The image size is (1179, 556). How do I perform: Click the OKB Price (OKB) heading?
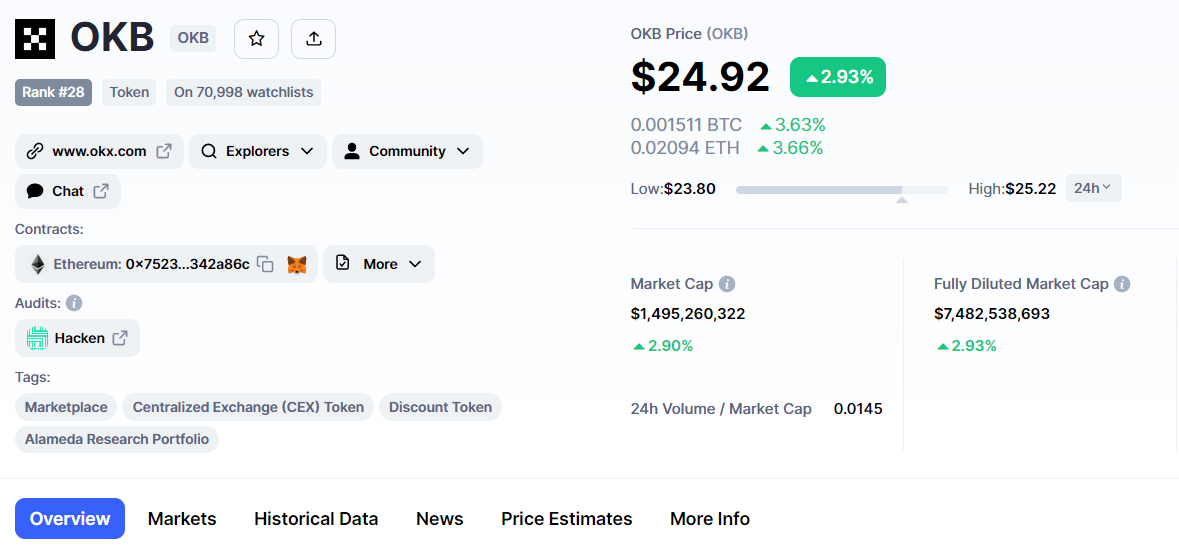point(690,34)
